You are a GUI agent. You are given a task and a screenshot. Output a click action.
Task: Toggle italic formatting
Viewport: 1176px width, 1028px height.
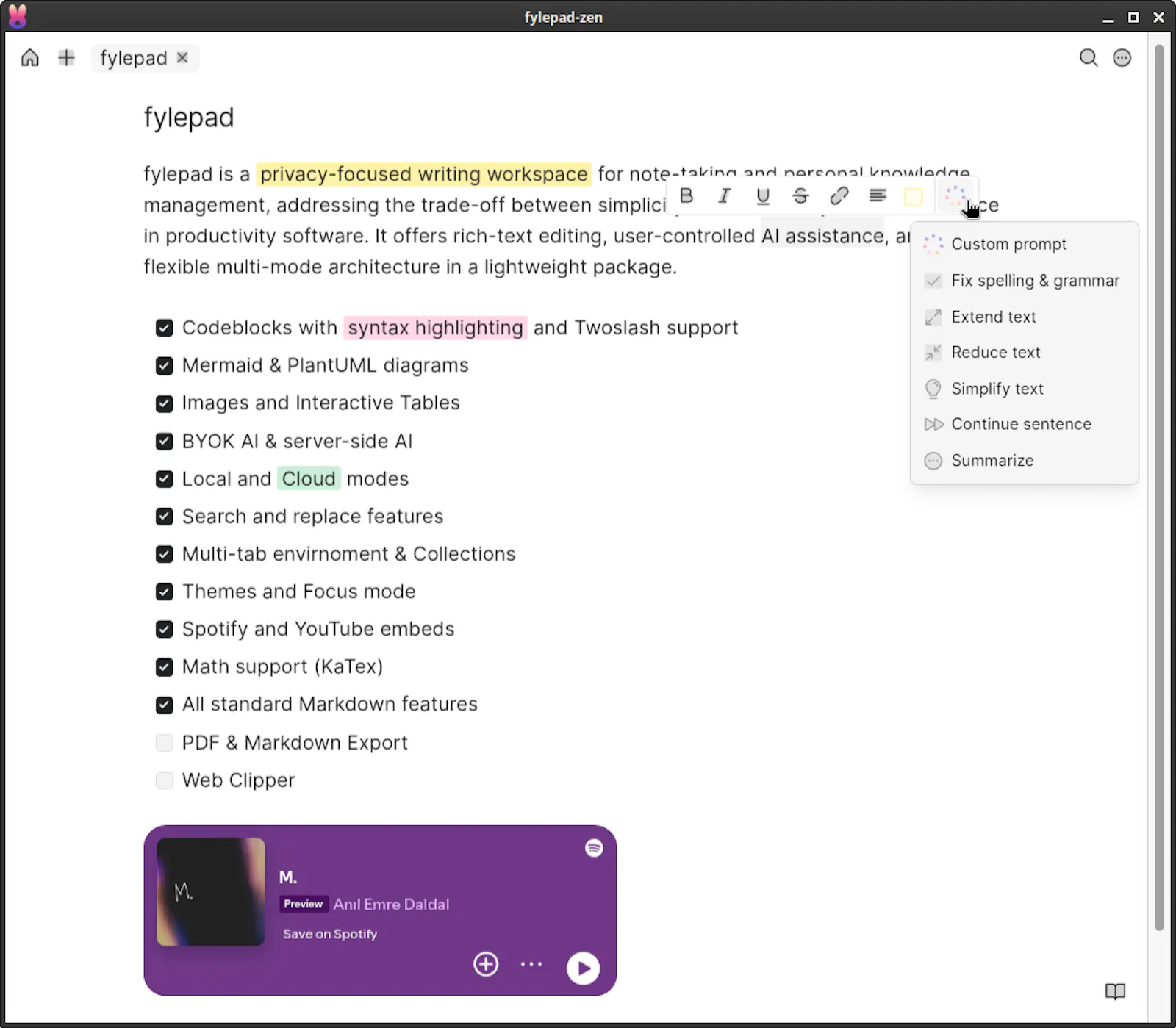coord(724,195)
